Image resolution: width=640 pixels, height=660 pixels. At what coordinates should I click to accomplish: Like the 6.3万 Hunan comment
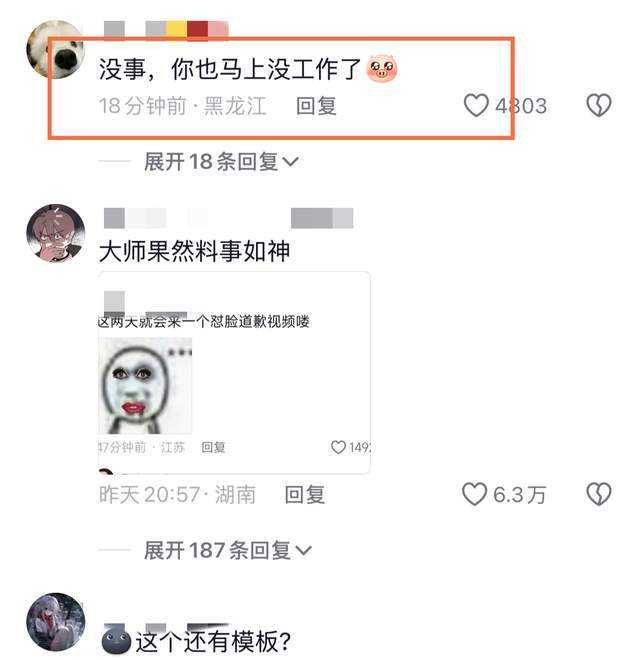click(475, 494)
